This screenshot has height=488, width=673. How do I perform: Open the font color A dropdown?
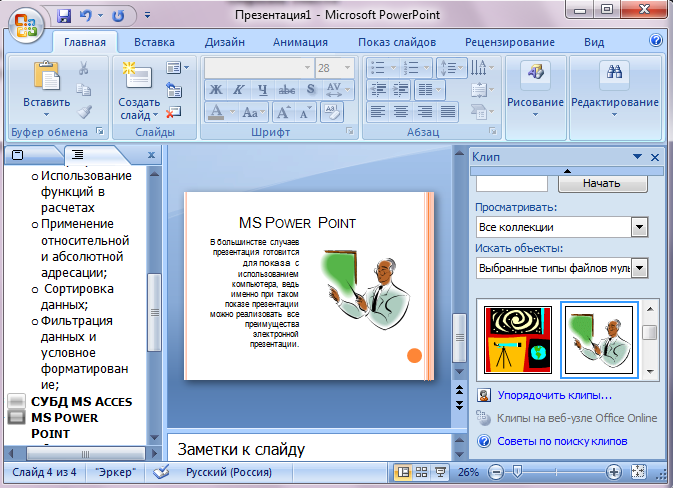pos(232,112)
